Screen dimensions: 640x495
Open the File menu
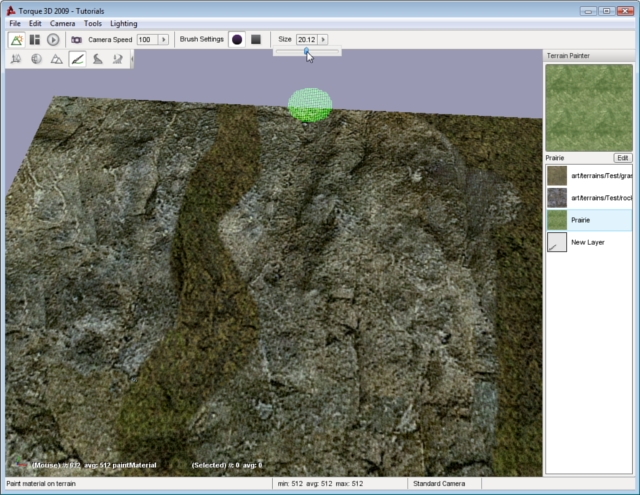point(15,23)
